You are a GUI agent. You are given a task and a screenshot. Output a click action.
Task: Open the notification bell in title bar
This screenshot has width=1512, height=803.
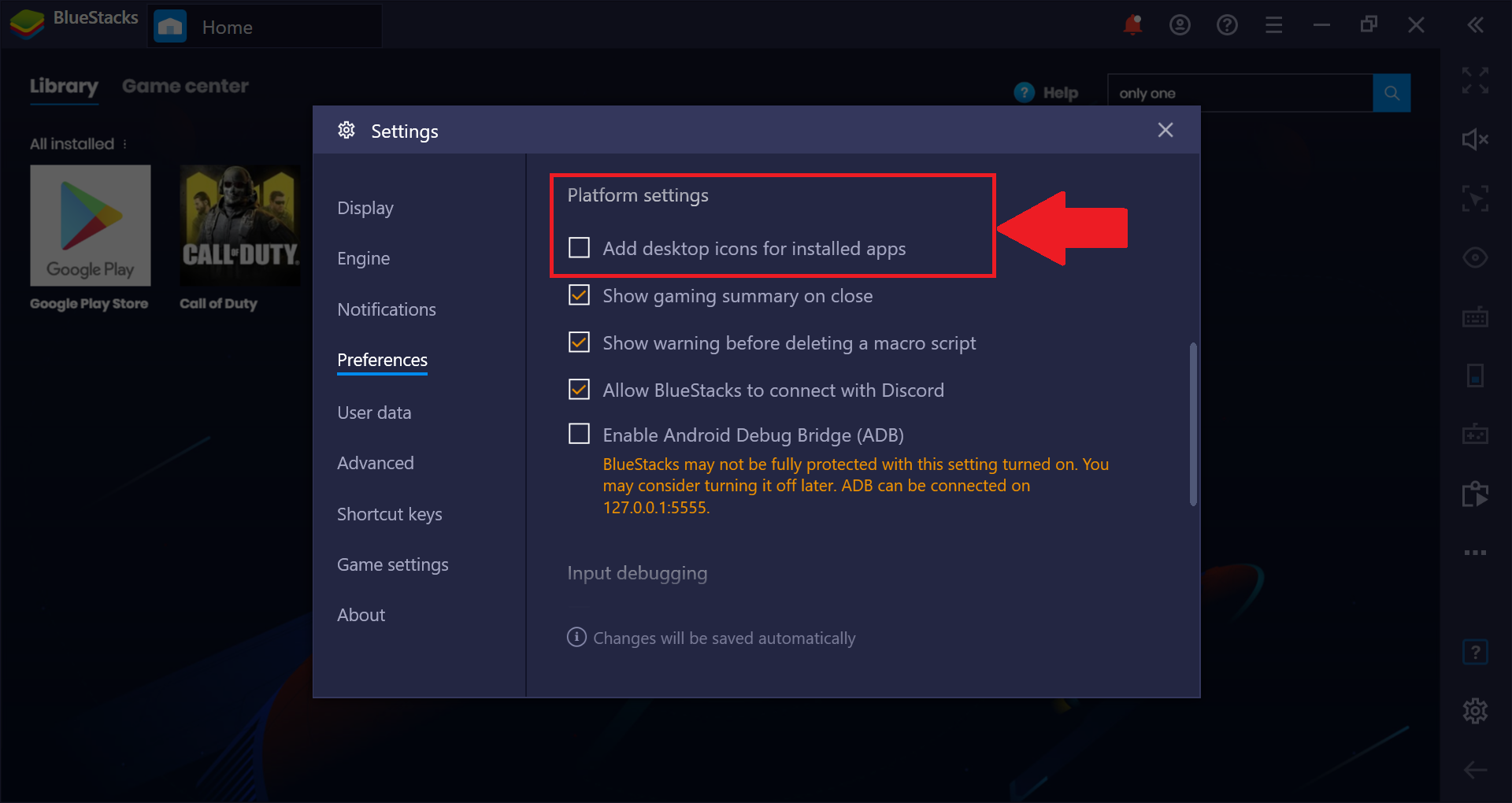[1132, 25]
